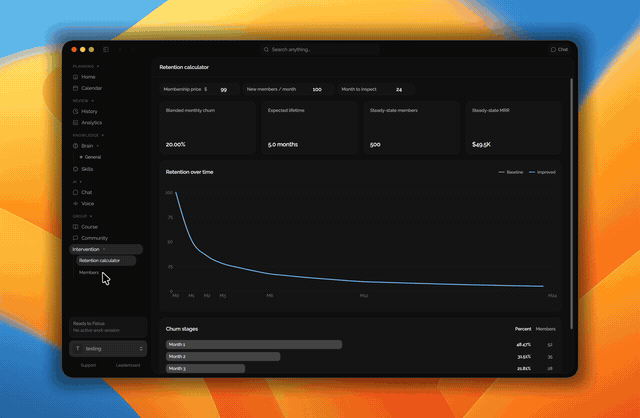Click the Retention over time heading
640x418 pixels.
pos(189,172)
